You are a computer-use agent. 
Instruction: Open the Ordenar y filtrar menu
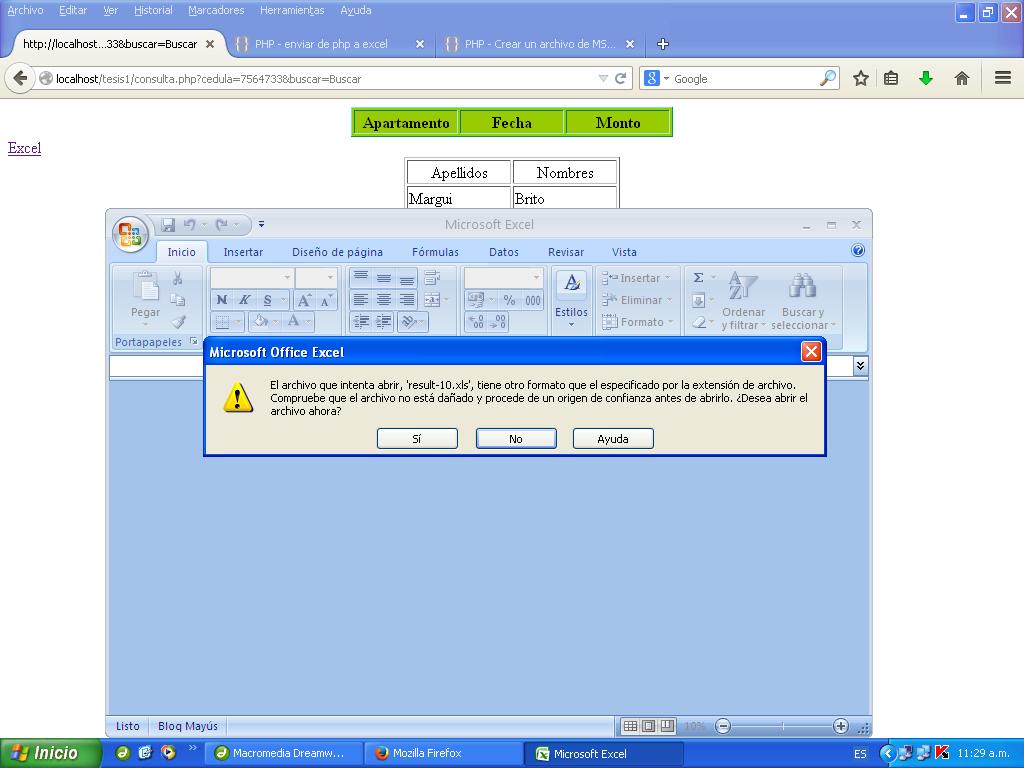pyautogui.click(x=743, y=300)
